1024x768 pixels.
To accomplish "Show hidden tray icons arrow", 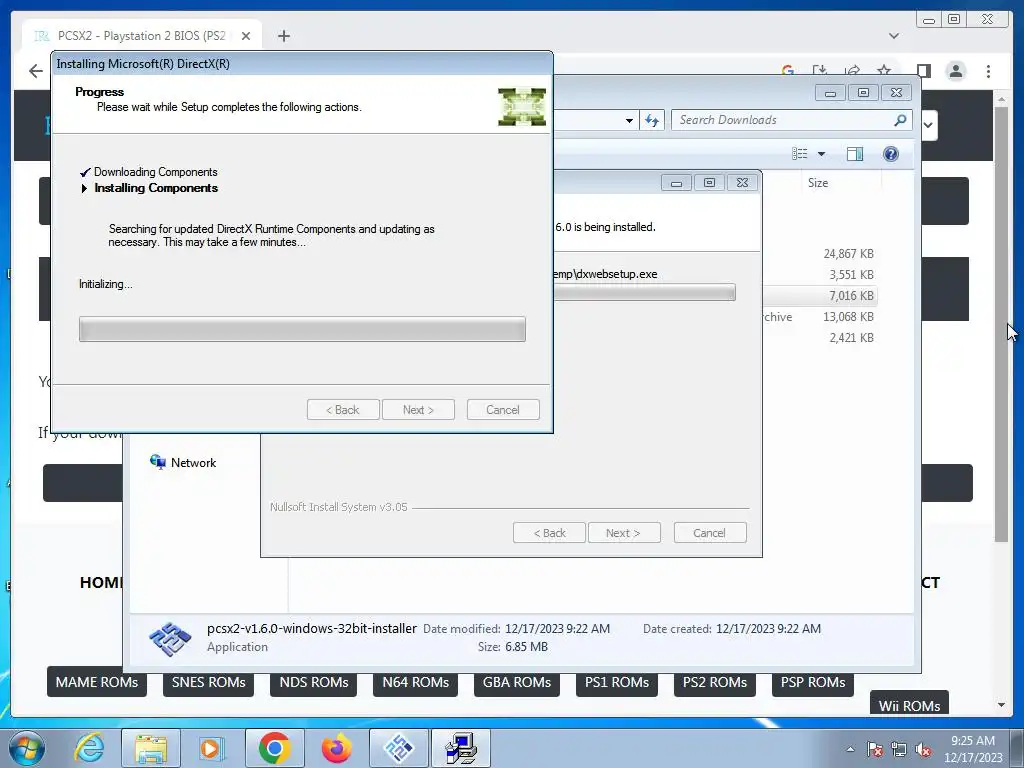I will [850, 749].
